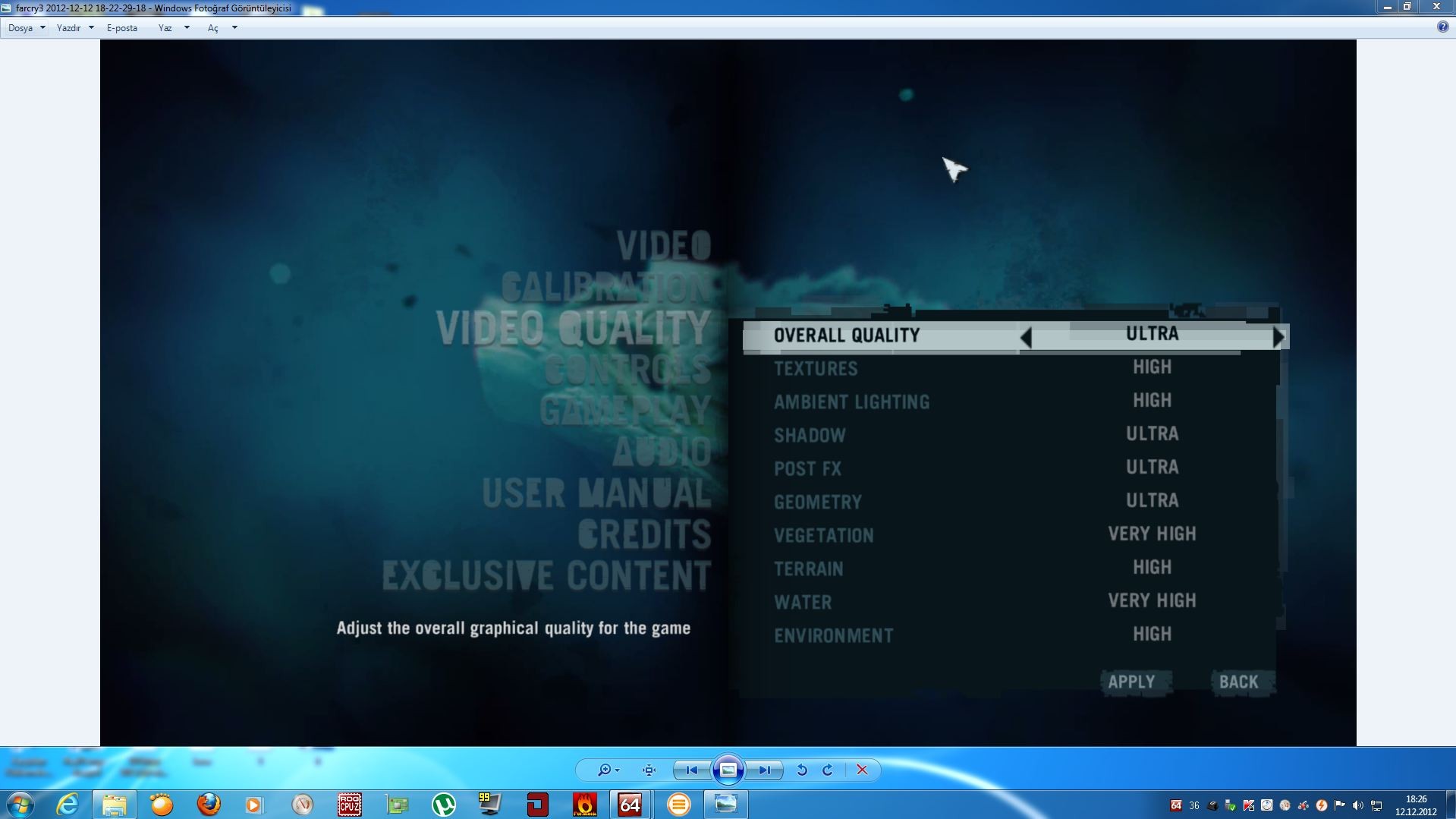Delete the photo with the red X
The height and width of the screenshot is (819, 1456).
click(x=862, y=770)
